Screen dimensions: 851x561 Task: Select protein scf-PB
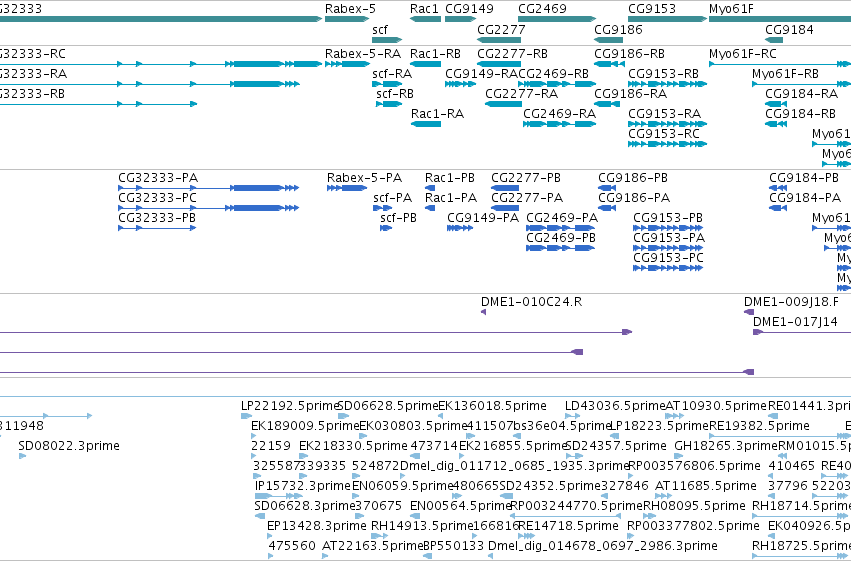click(386, 228)
